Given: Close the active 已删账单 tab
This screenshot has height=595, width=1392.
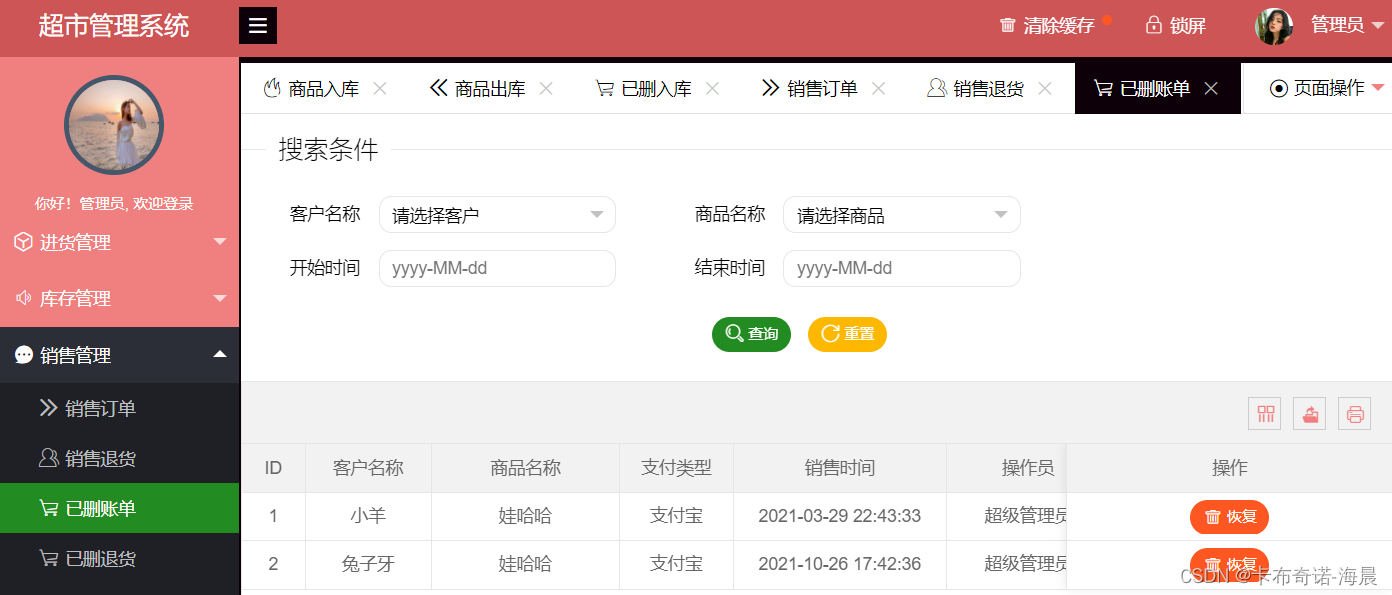Looking at the screenshot, I should click(x=1211, y=89).
